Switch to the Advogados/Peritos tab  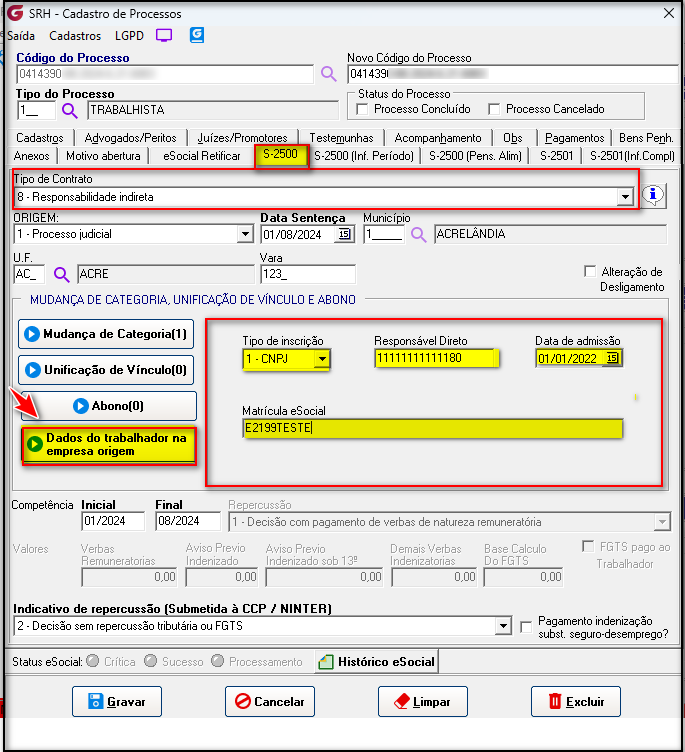tap(130, 138)
